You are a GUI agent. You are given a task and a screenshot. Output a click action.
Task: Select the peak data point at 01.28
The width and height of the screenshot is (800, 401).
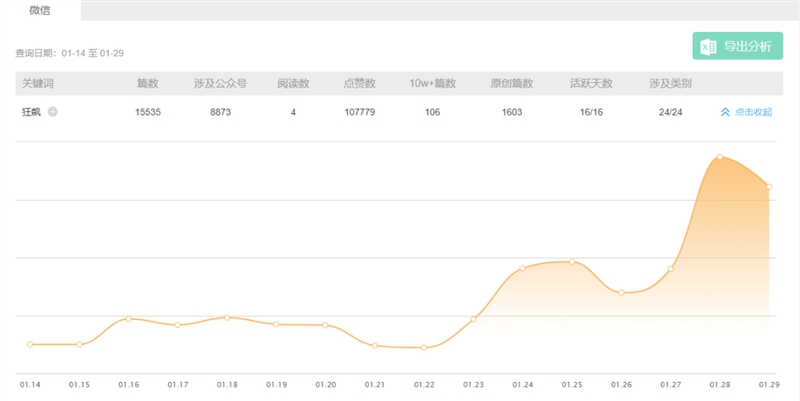pyautogui.click(x=719, y=157)
